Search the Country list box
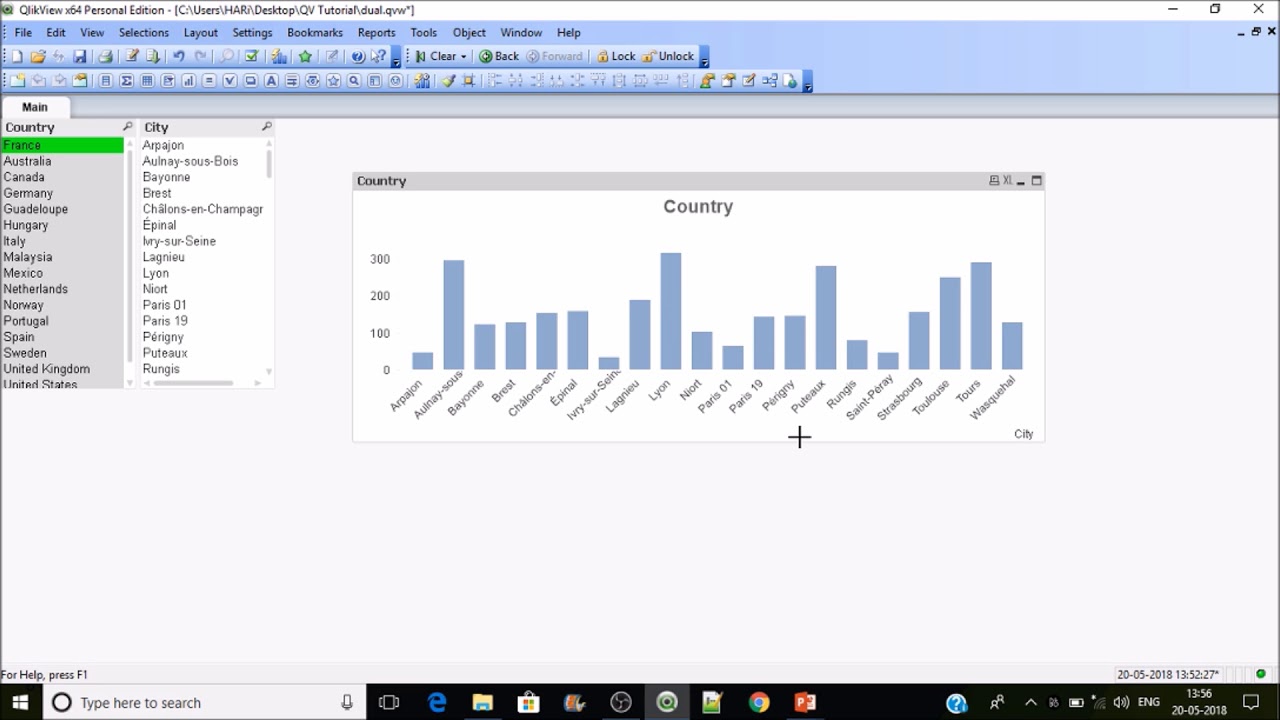 [127, 127]
